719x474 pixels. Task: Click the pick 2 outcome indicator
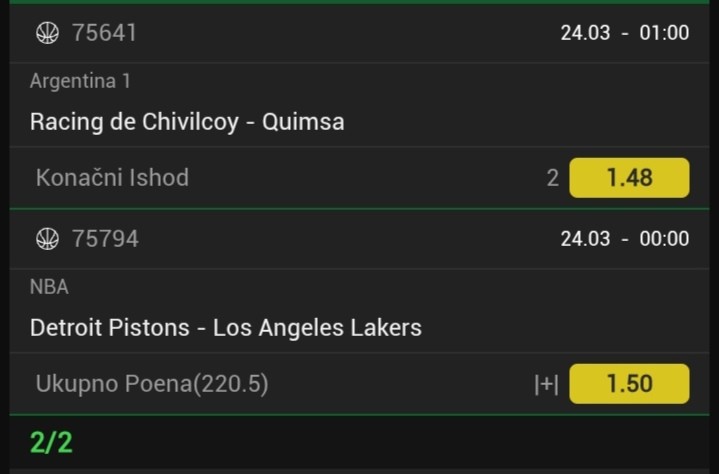pyautogui.click(x=552, y=178)
